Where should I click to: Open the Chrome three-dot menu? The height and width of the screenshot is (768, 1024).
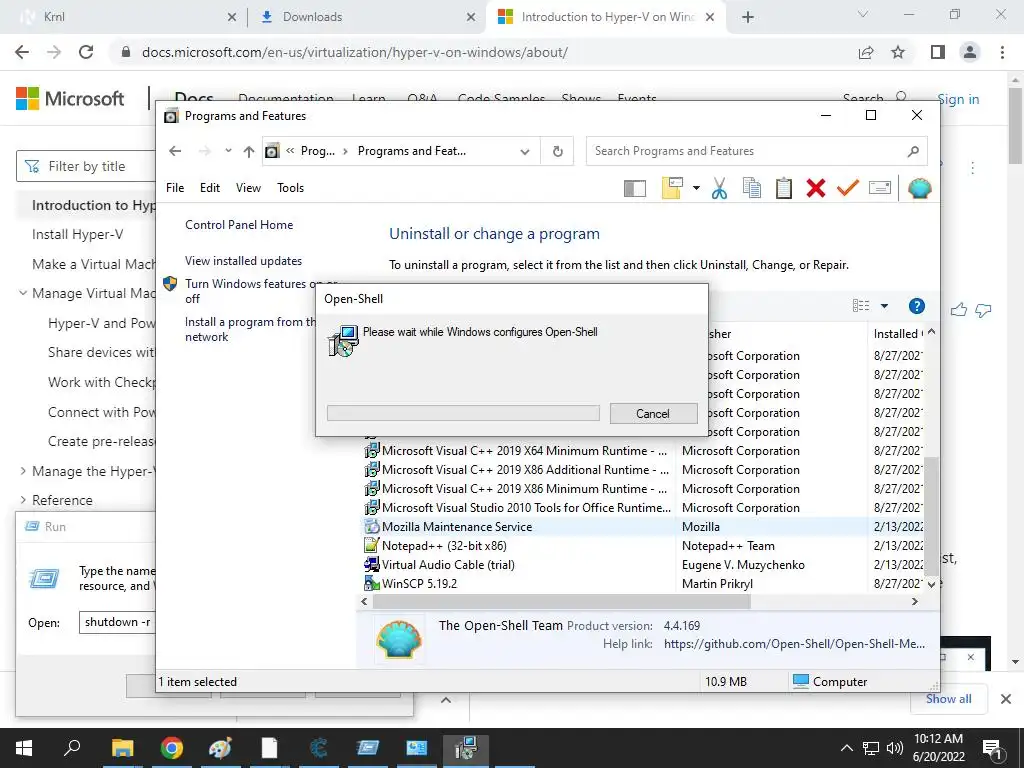(1002, 52)
